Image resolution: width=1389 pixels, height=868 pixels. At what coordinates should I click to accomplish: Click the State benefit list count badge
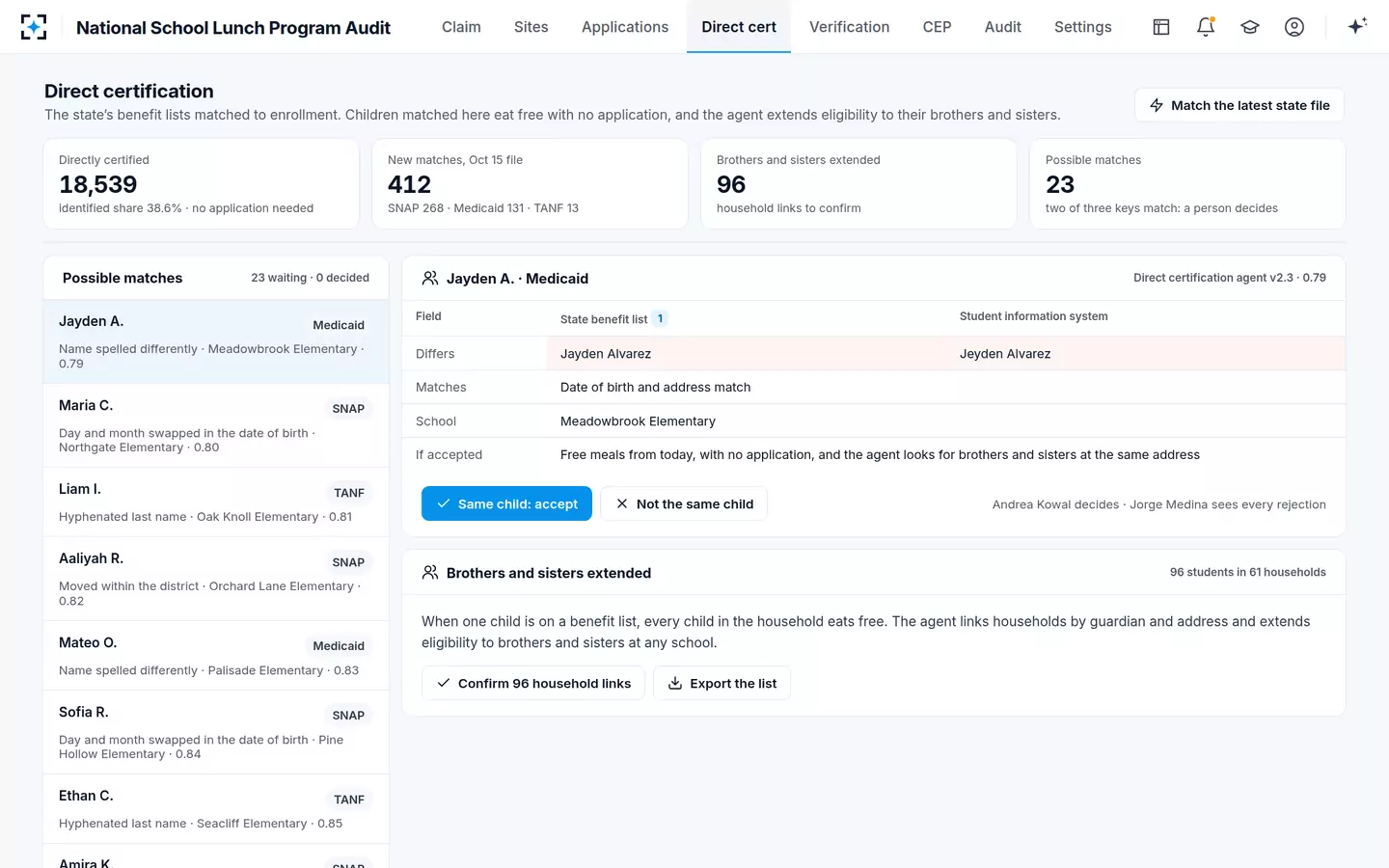pos(660,318)
